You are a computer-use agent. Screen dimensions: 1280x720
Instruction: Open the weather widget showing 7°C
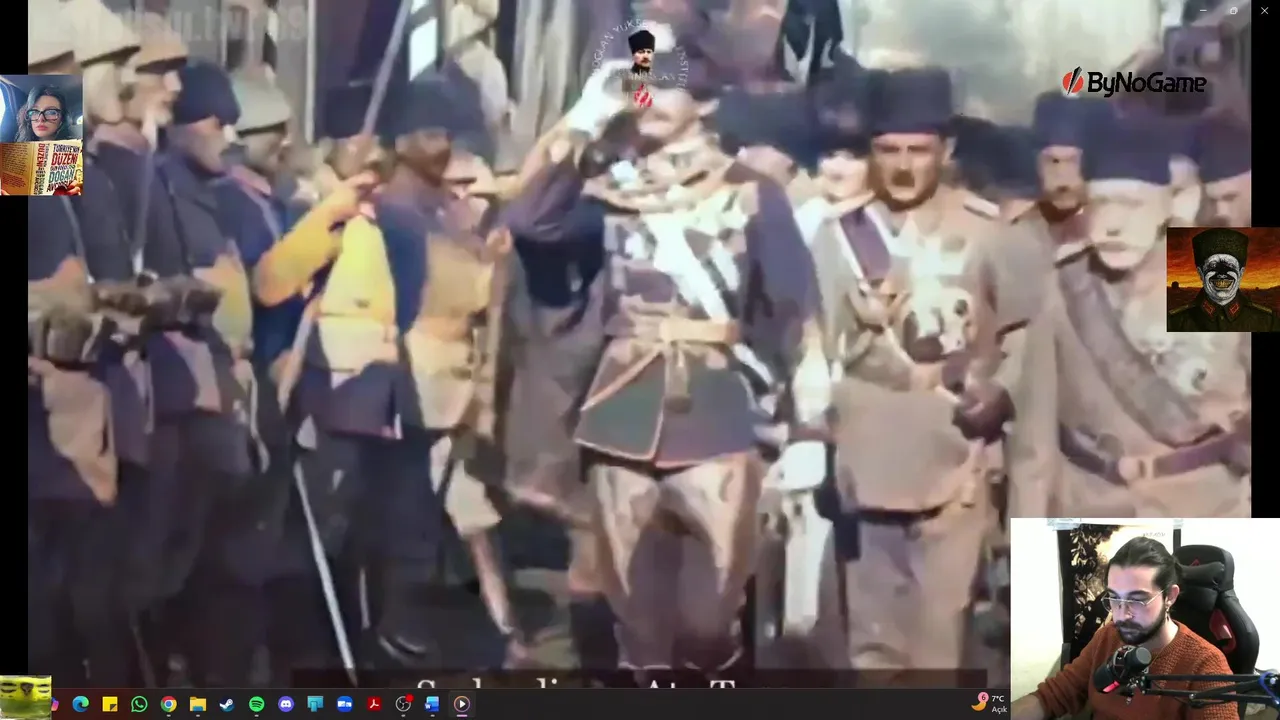click(989, 704)
